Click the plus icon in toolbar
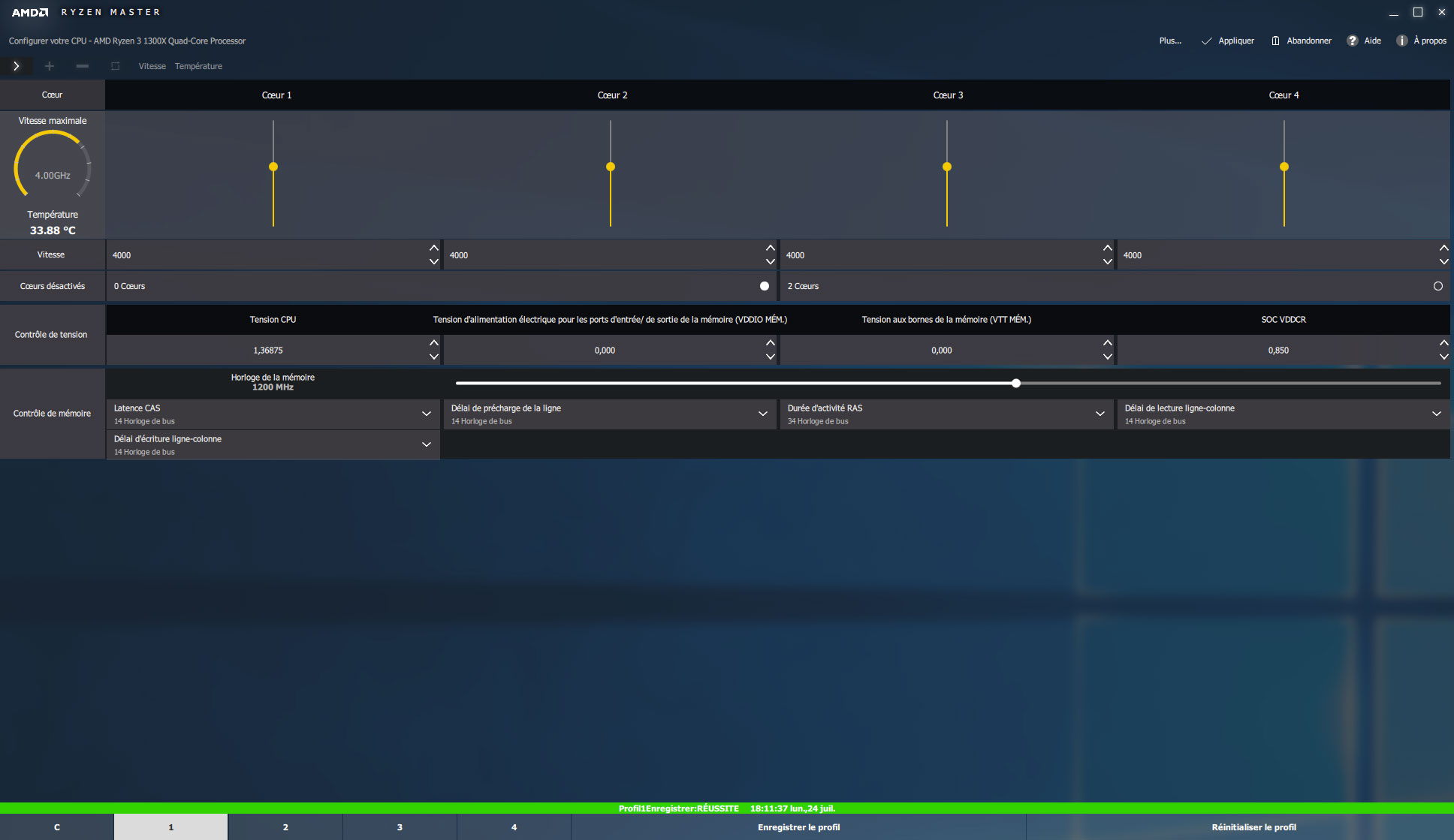 [50, 66]
